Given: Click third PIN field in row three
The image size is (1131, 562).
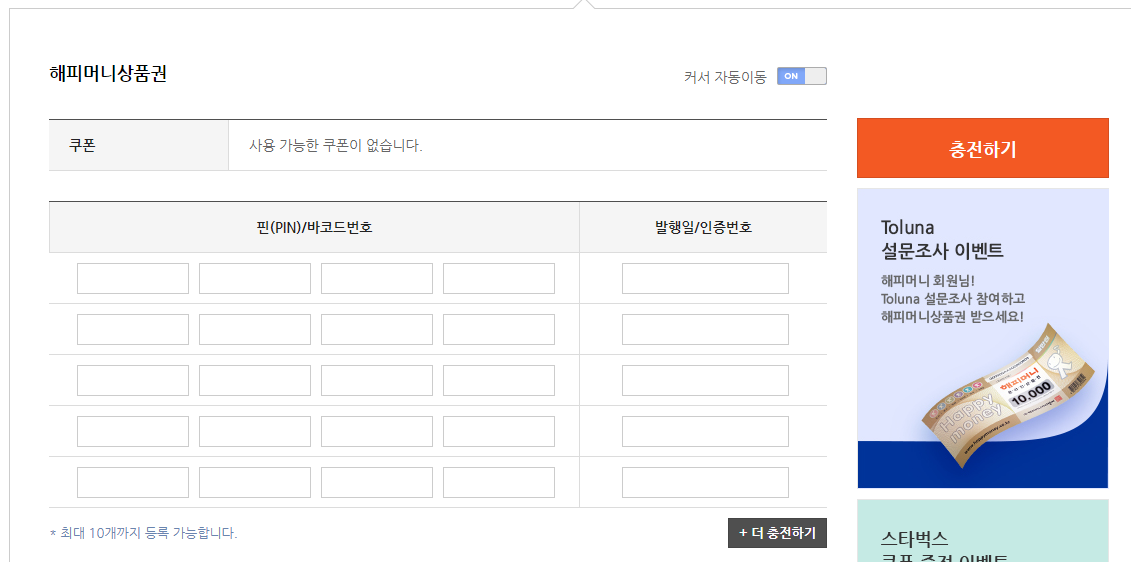Looking at the screenshot, I should click(377, 380).
